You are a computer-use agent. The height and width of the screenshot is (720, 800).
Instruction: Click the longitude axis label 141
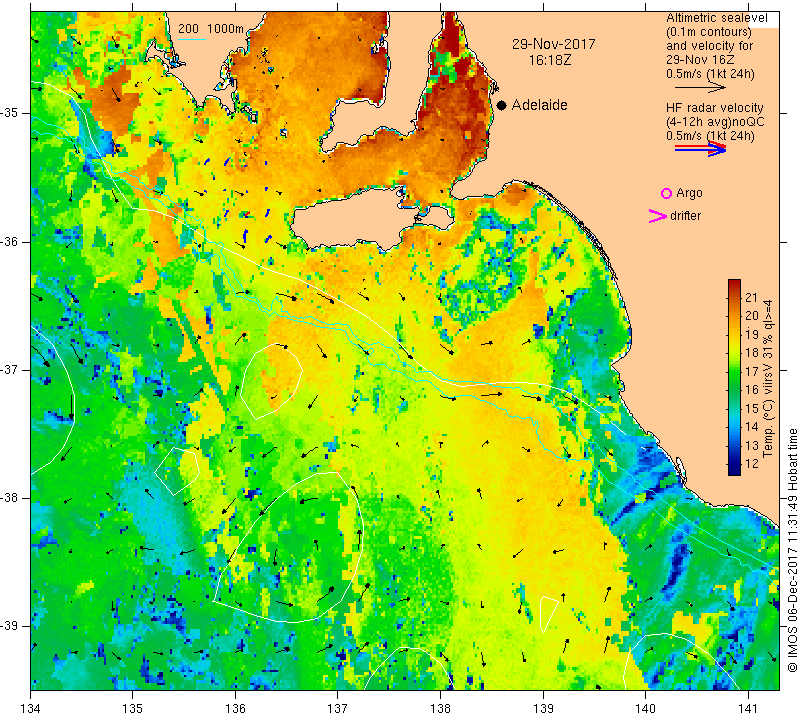[748, 708]
